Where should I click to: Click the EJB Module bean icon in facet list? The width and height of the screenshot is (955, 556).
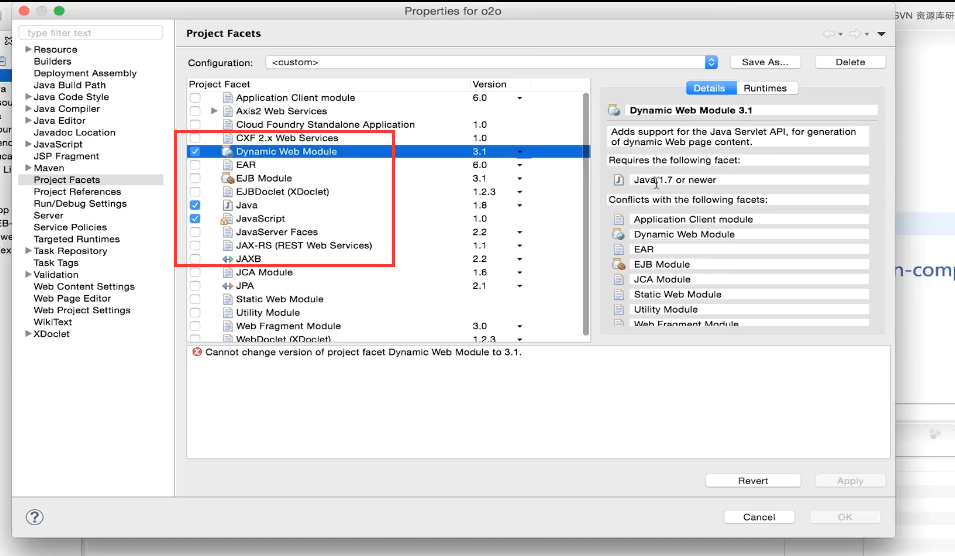click(x=228, y=178)
